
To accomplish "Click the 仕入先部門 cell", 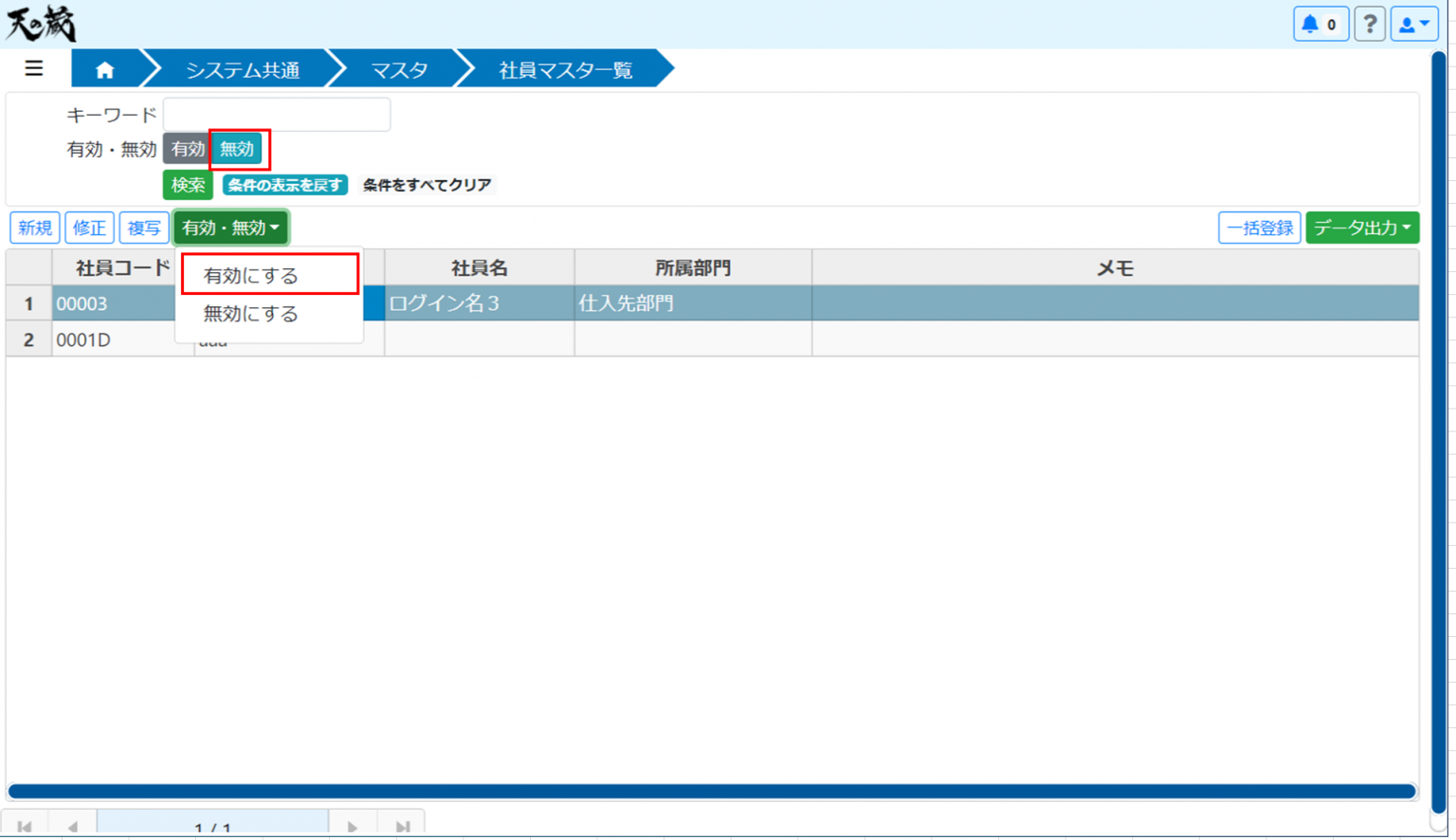I will click(693, 303).
